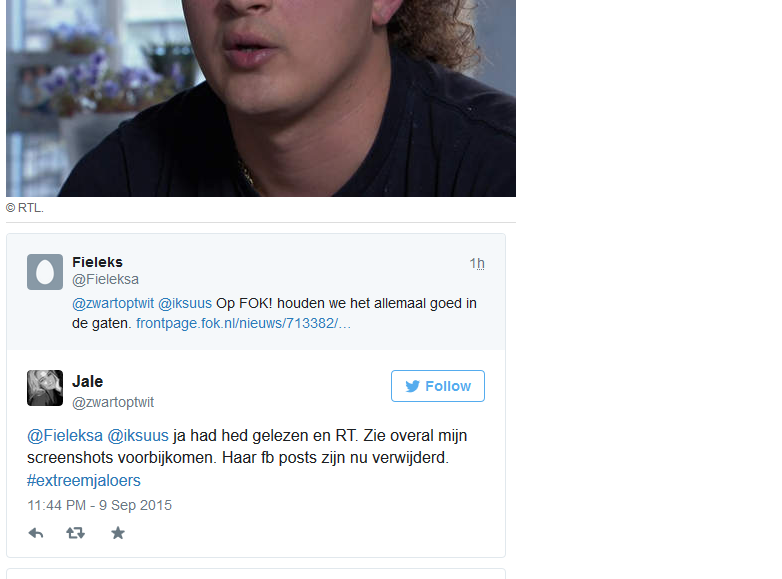Open the #extreemjaloers hashtag
This screenshot has width=782, height=579.
pyautogui.click(x=84, y=480)
